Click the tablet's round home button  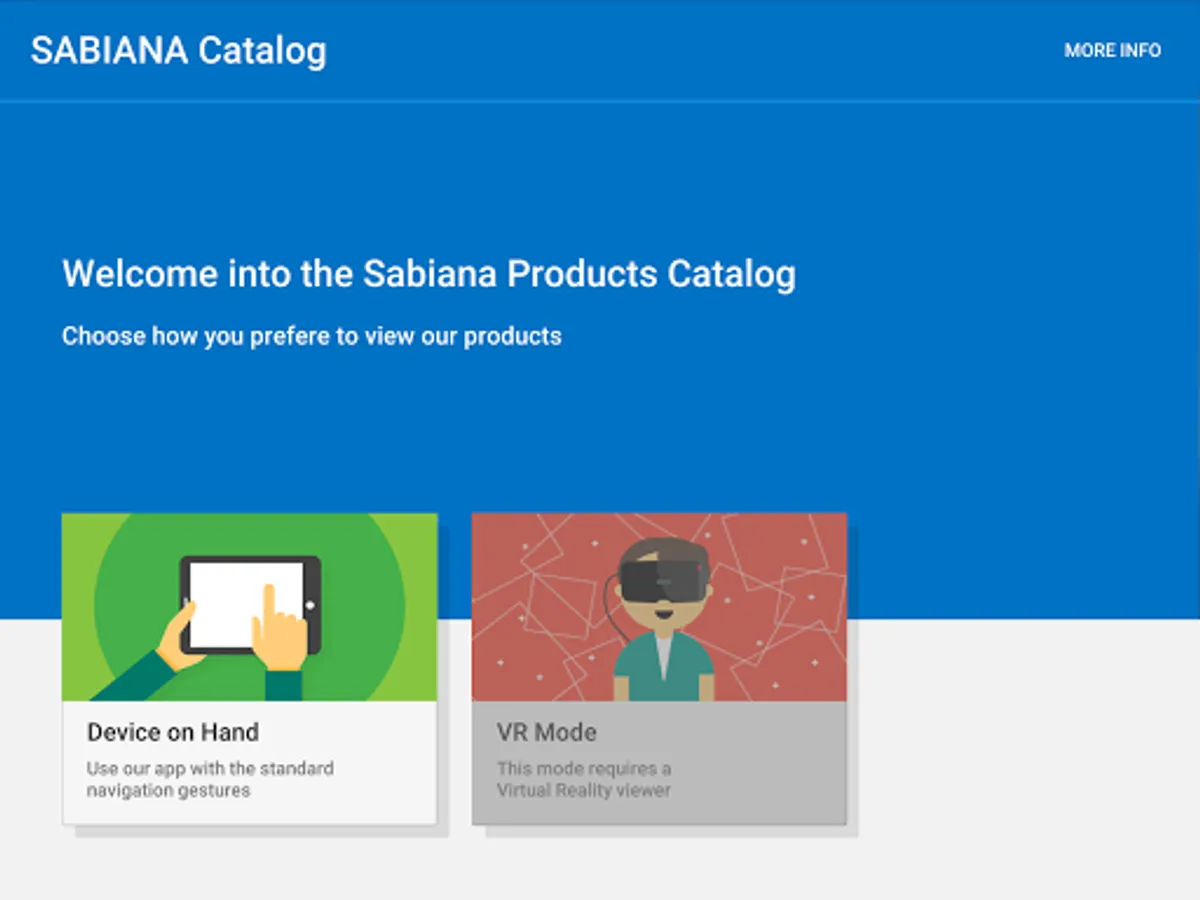310,605
